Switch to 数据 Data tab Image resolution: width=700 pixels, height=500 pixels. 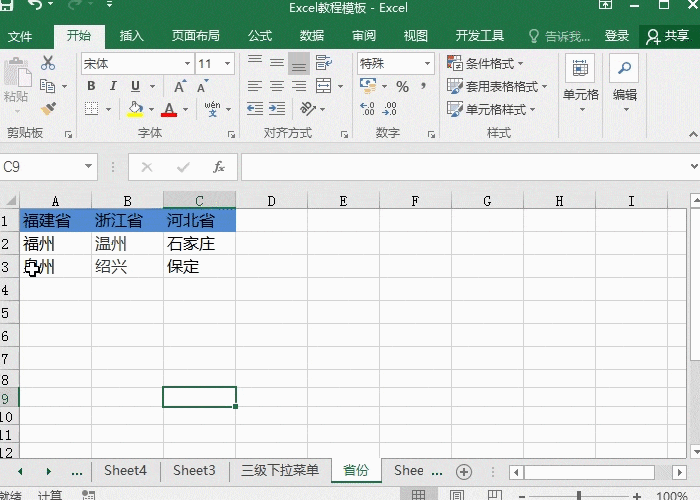pos(312,36)
